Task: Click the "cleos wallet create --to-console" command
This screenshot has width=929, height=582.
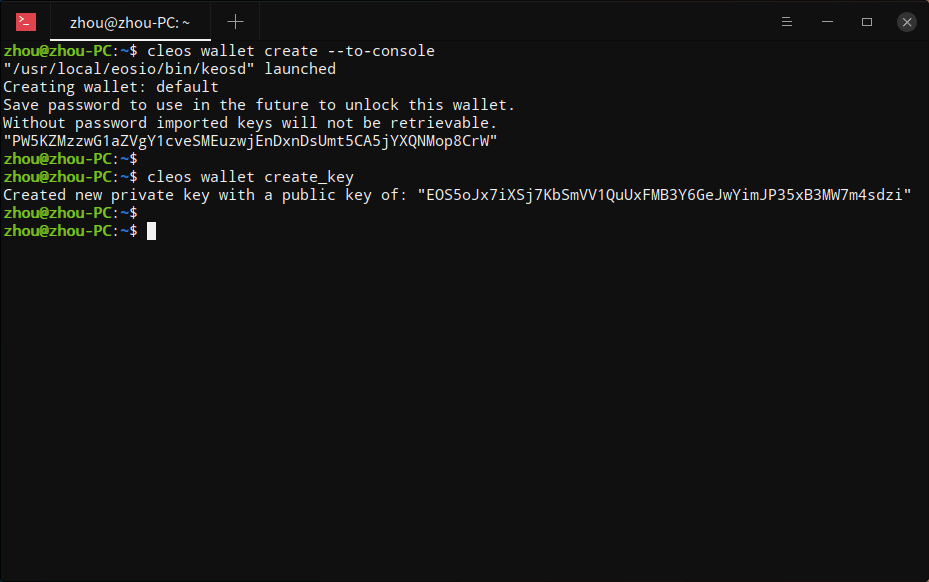Action: 290,51
